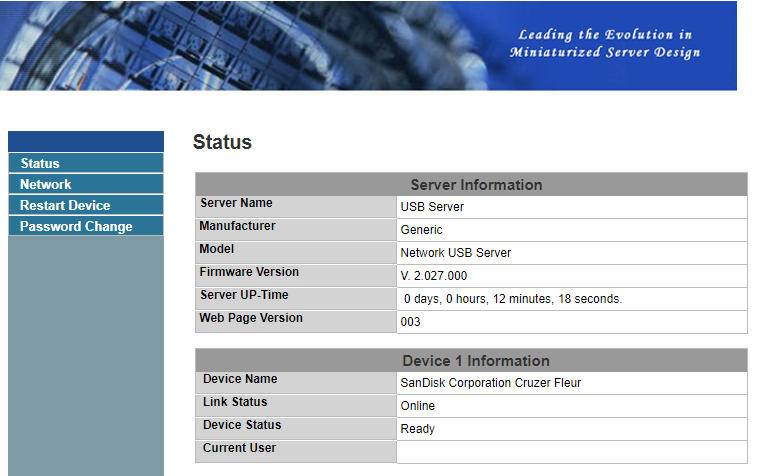
Task: Click the Current User label
Action: point(239,448)
